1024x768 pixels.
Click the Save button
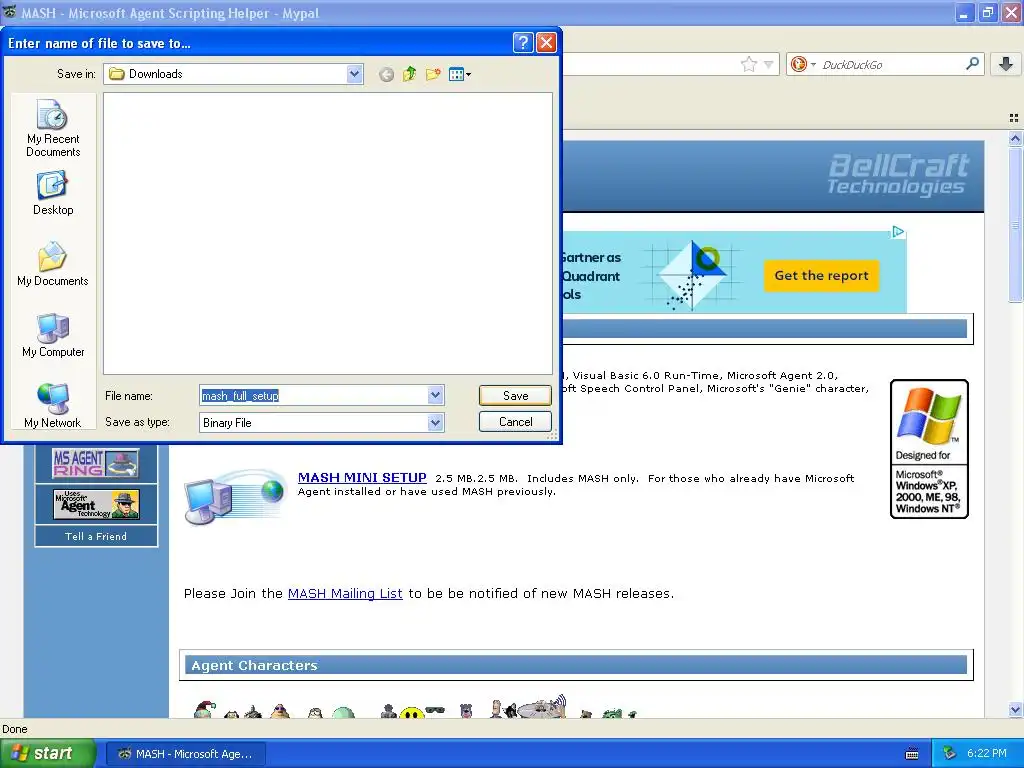point(515,395)
